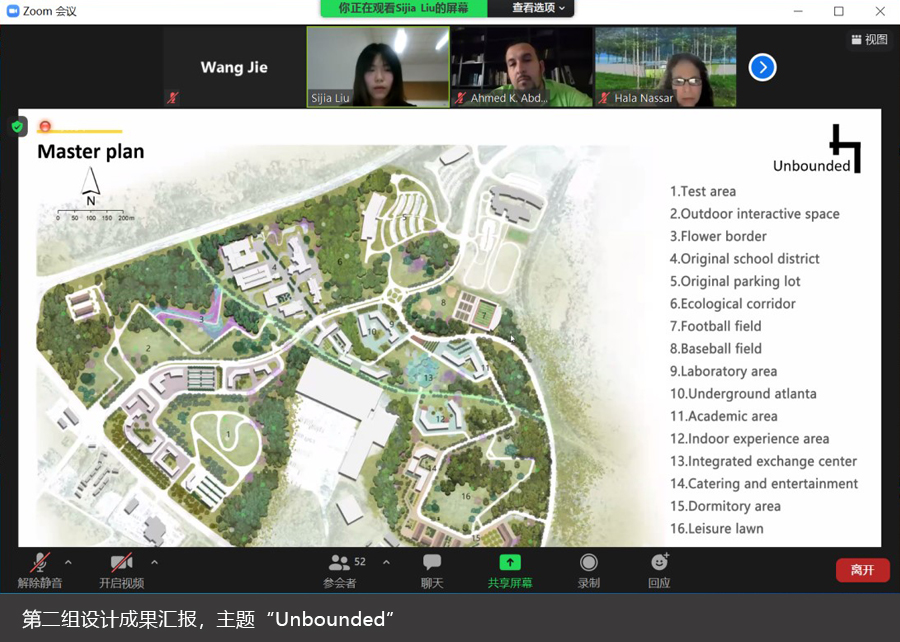Image resolution: width=900 pixels, height=642 pixels.
Task: Click Wang Jie's participant tile
Action: click(x=234, y=67)
